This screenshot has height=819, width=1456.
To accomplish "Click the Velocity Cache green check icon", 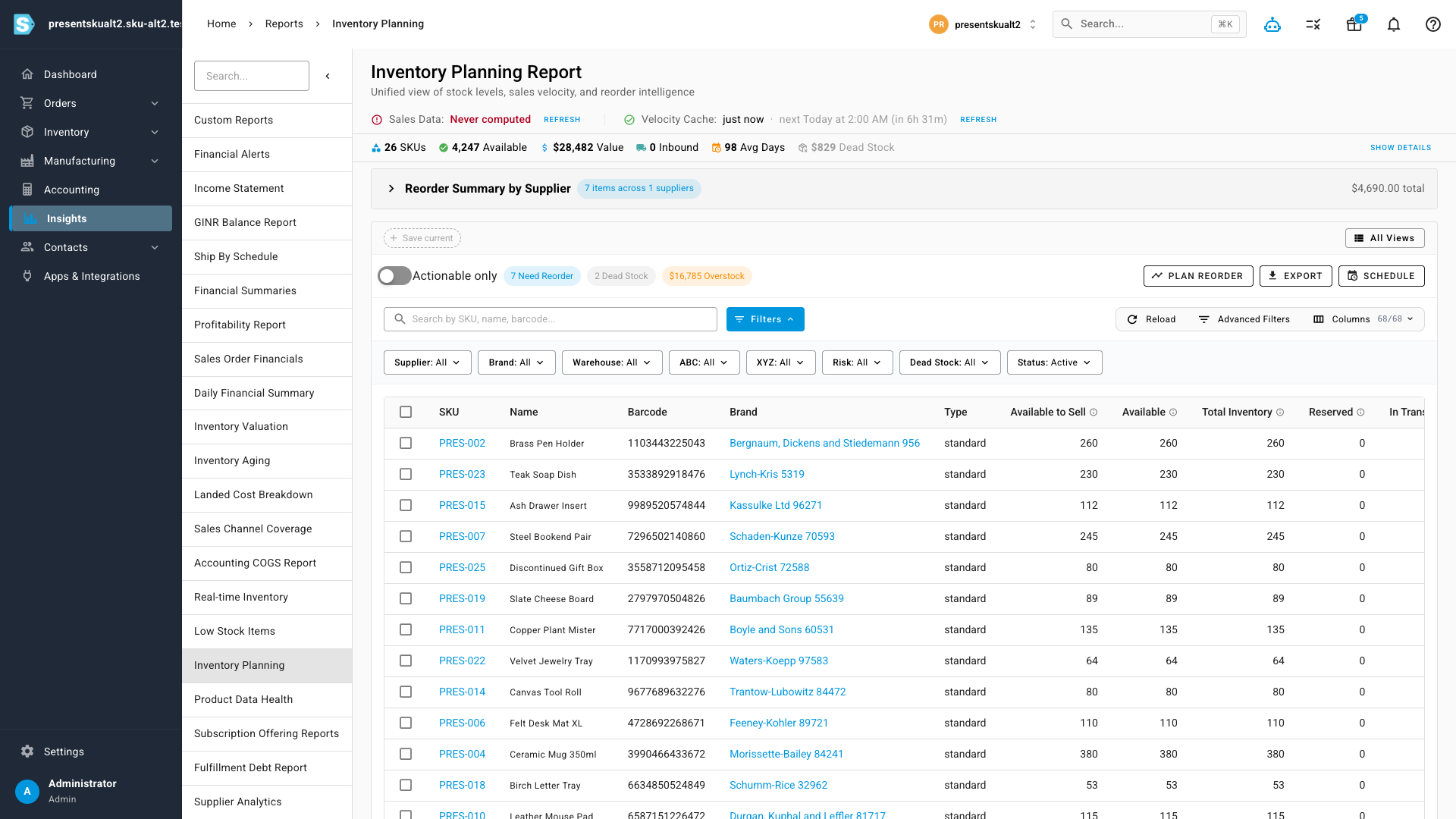I will pos(629,120).
